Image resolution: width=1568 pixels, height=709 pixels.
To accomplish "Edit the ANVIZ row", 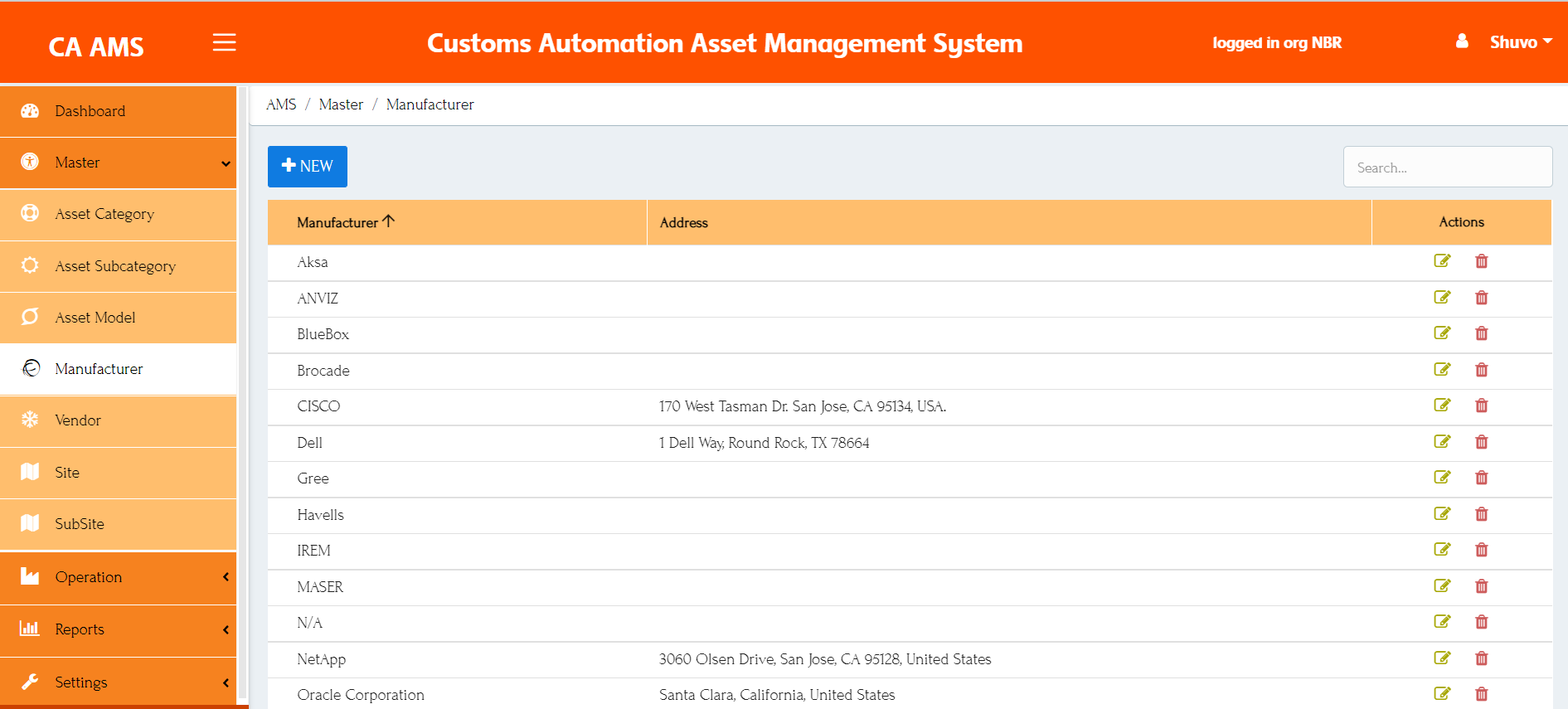I will click(1443, 298).
